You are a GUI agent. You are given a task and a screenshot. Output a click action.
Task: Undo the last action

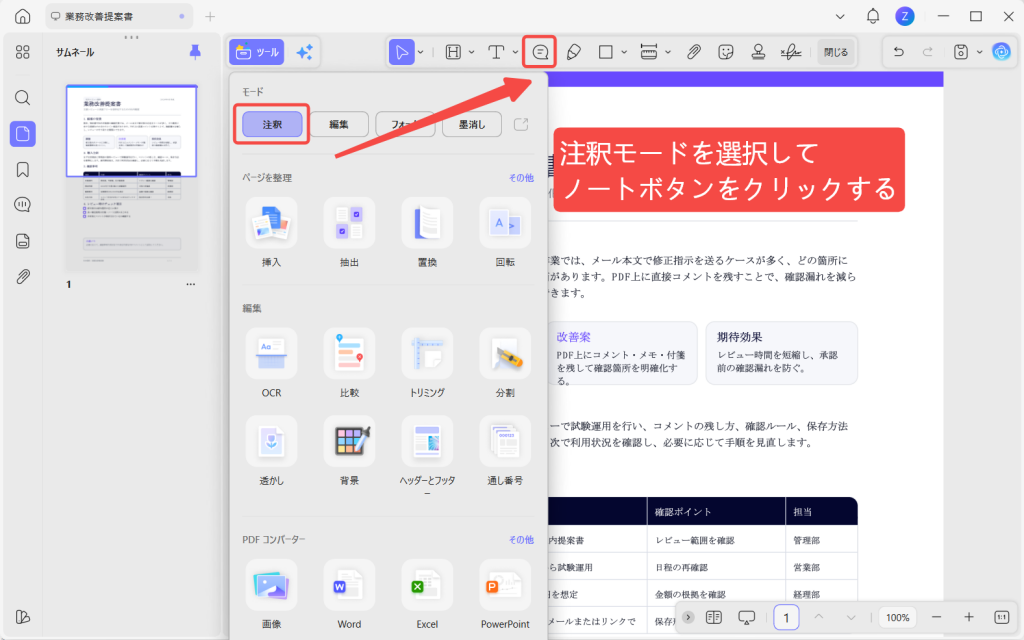pos(899,52)
